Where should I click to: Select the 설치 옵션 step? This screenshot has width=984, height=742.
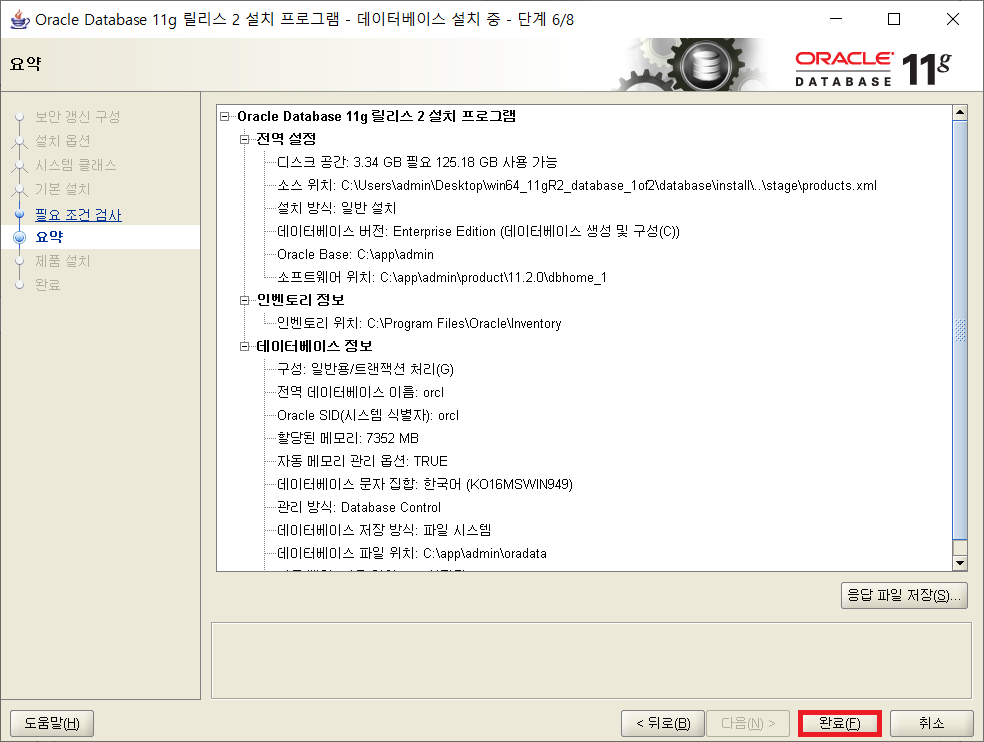(x=63, y=141)
